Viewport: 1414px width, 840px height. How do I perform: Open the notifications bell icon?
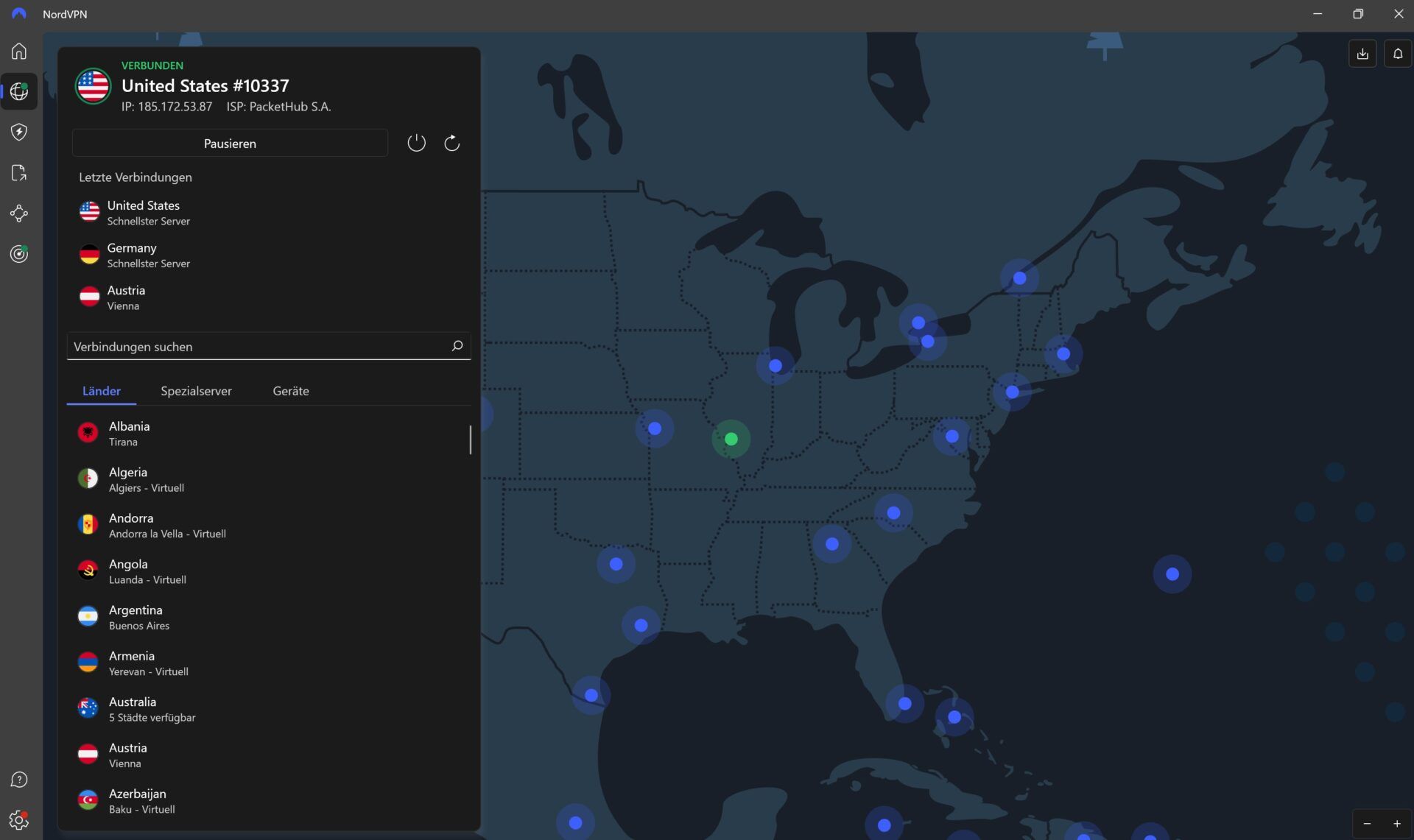[x=1397, y=54]
